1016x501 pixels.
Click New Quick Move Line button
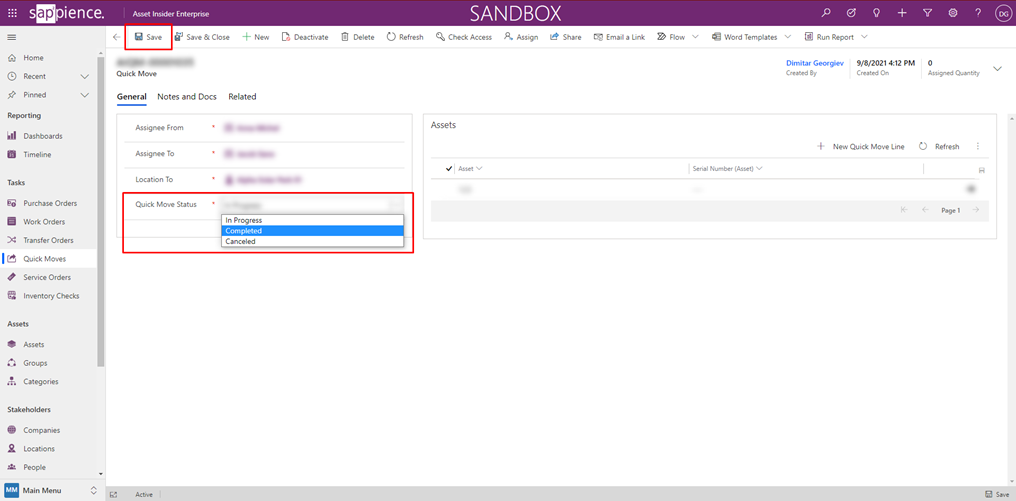[x=860, y=147]
